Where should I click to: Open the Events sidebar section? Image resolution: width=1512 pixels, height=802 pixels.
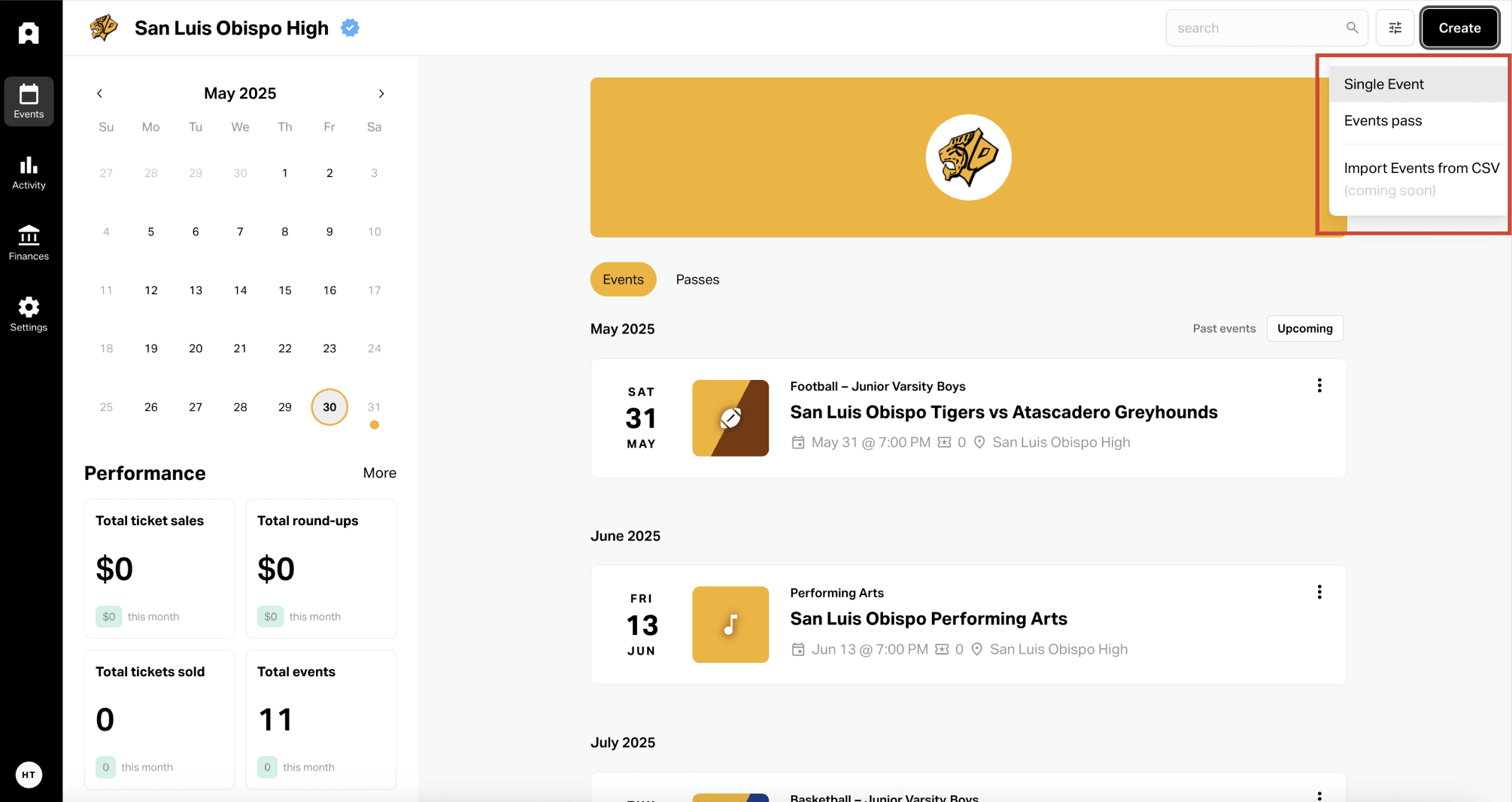[29, 101]
